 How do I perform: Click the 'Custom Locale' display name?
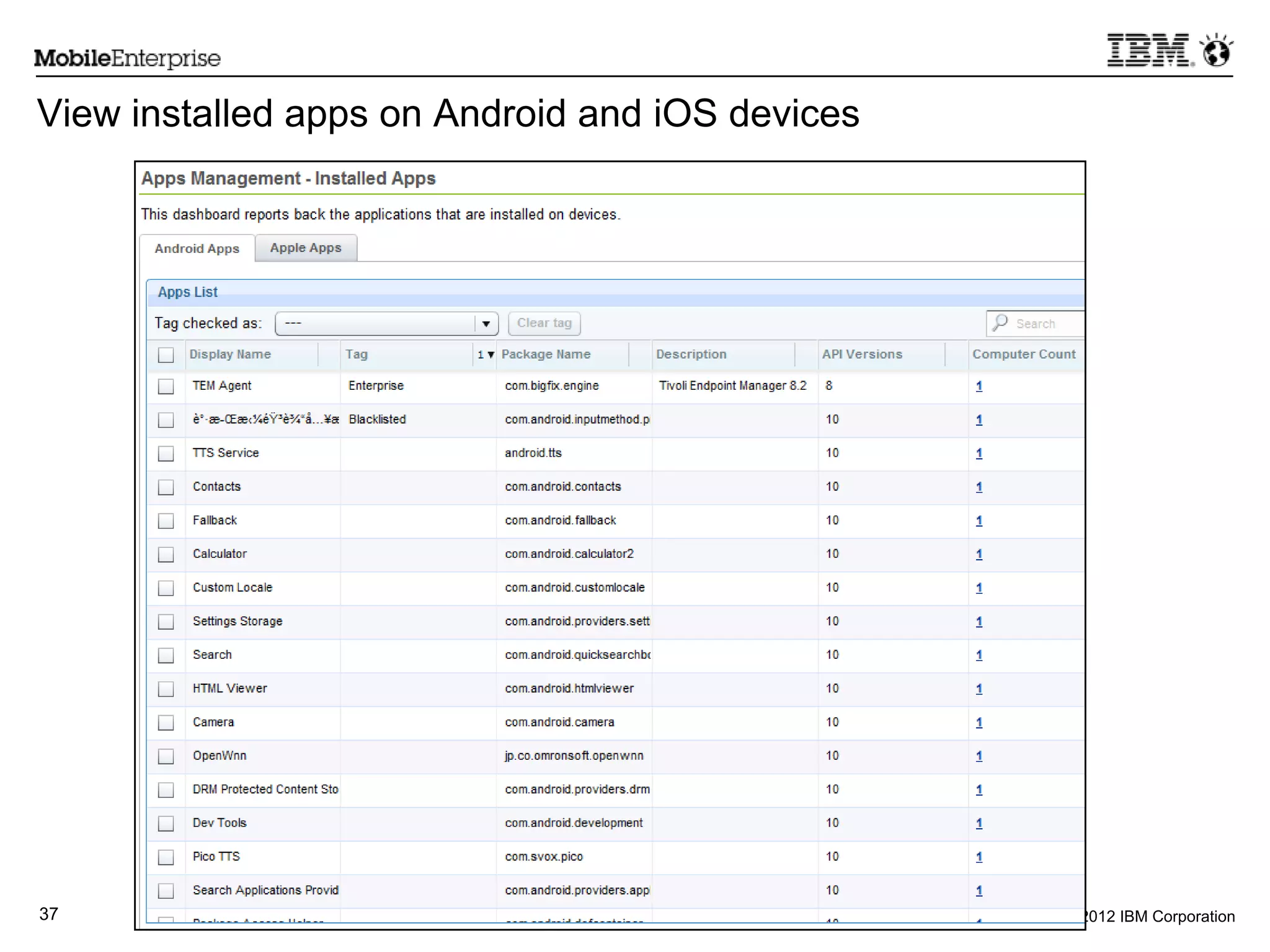[233, 588]
